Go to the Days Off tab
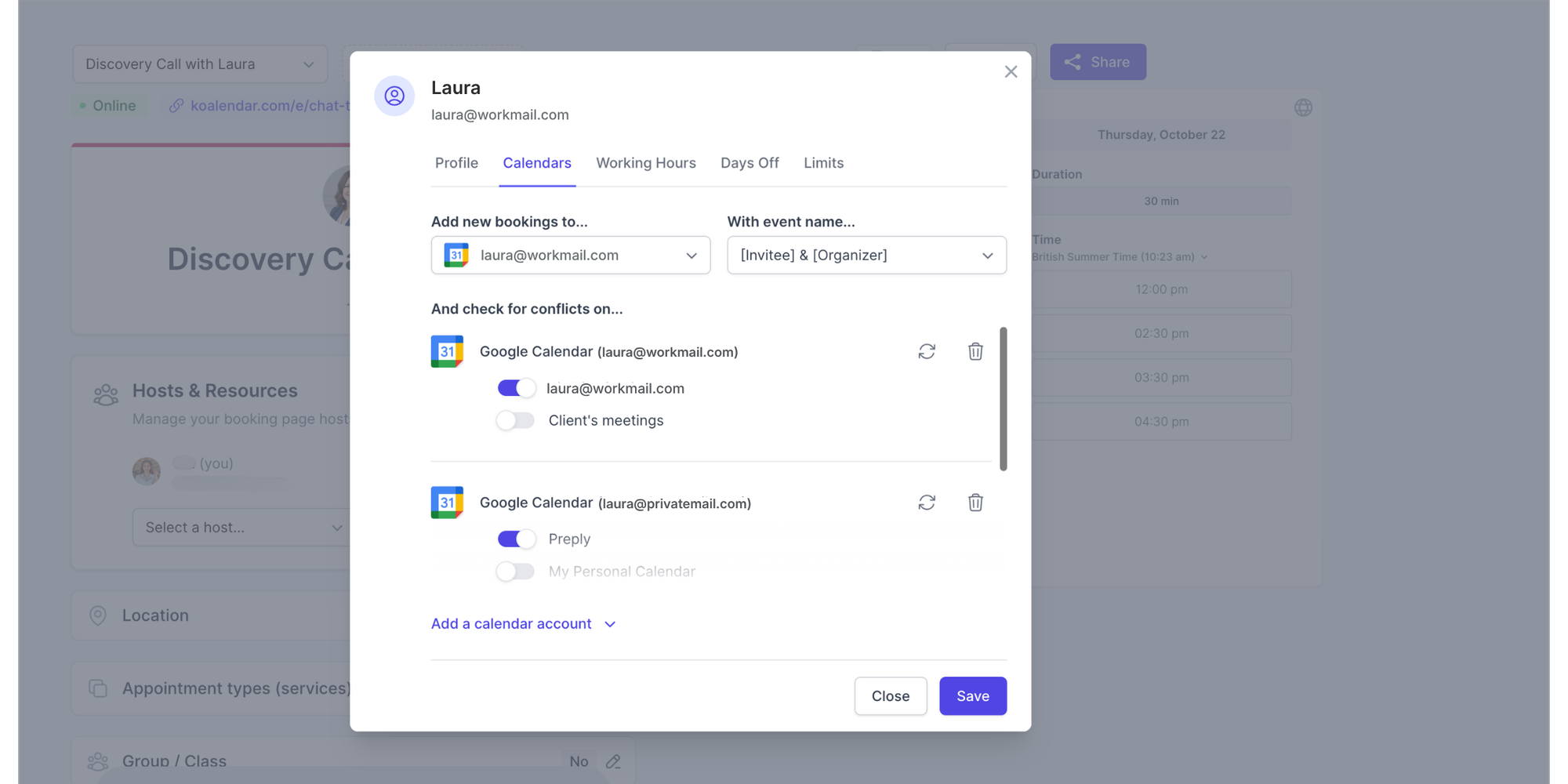 click(750, 163)
